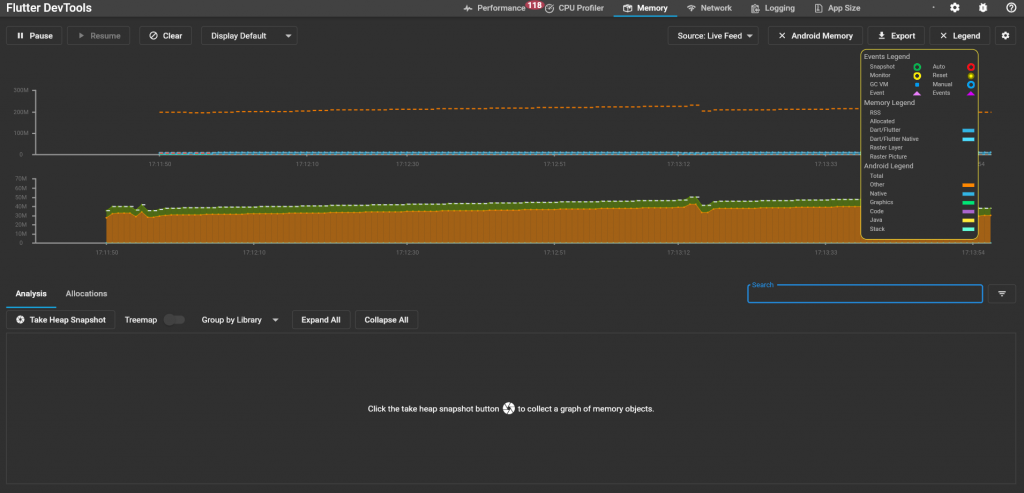Click the Graphics green legend swatch

click(x=968, y=202)
